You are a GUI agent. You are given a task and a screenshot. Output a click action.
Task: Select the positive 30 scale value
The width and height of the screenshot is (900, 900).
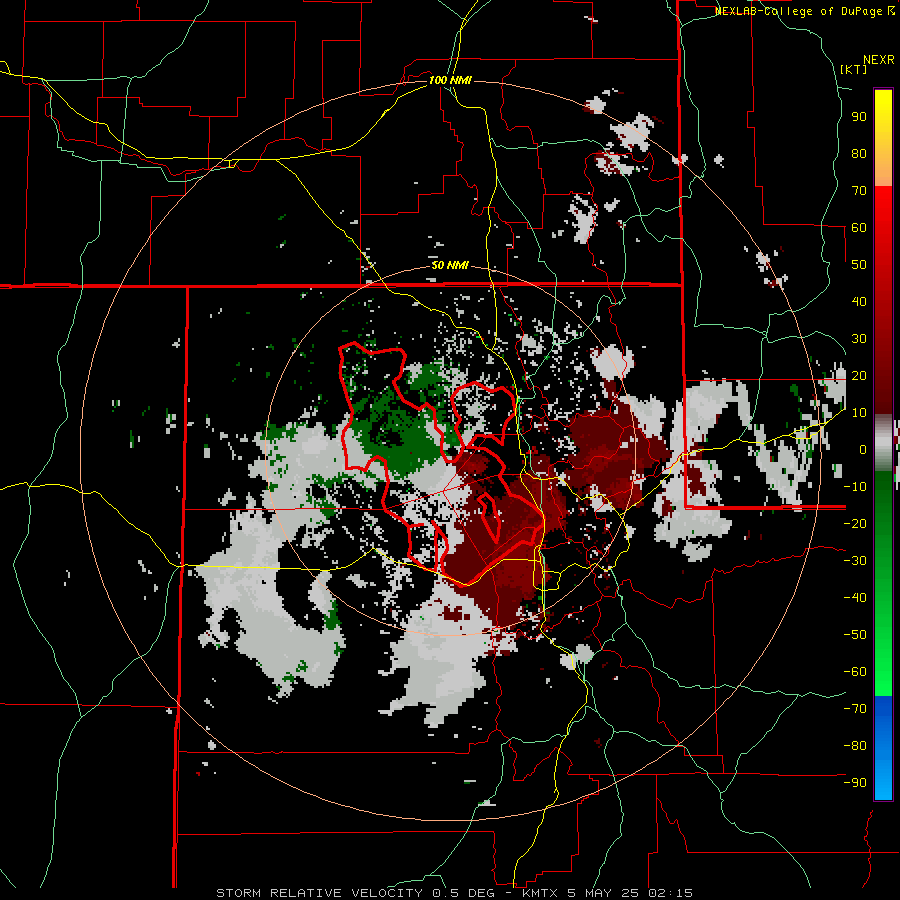pyautogui.click(x=859, y=339)
